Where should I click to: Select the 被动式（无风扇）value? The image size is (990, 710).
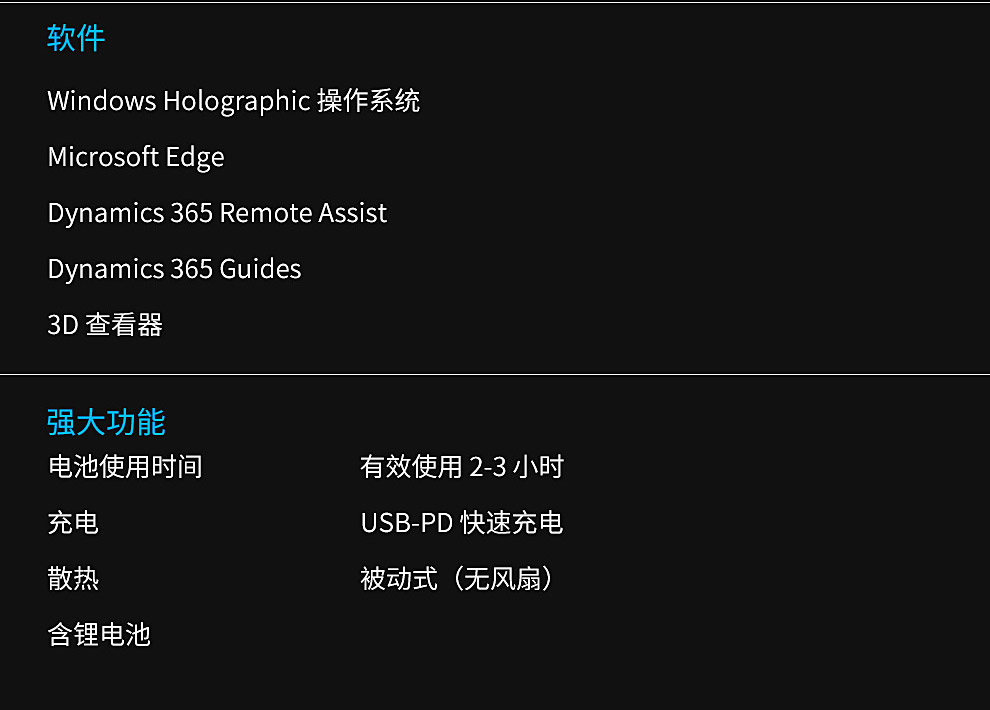coord(457,579)
